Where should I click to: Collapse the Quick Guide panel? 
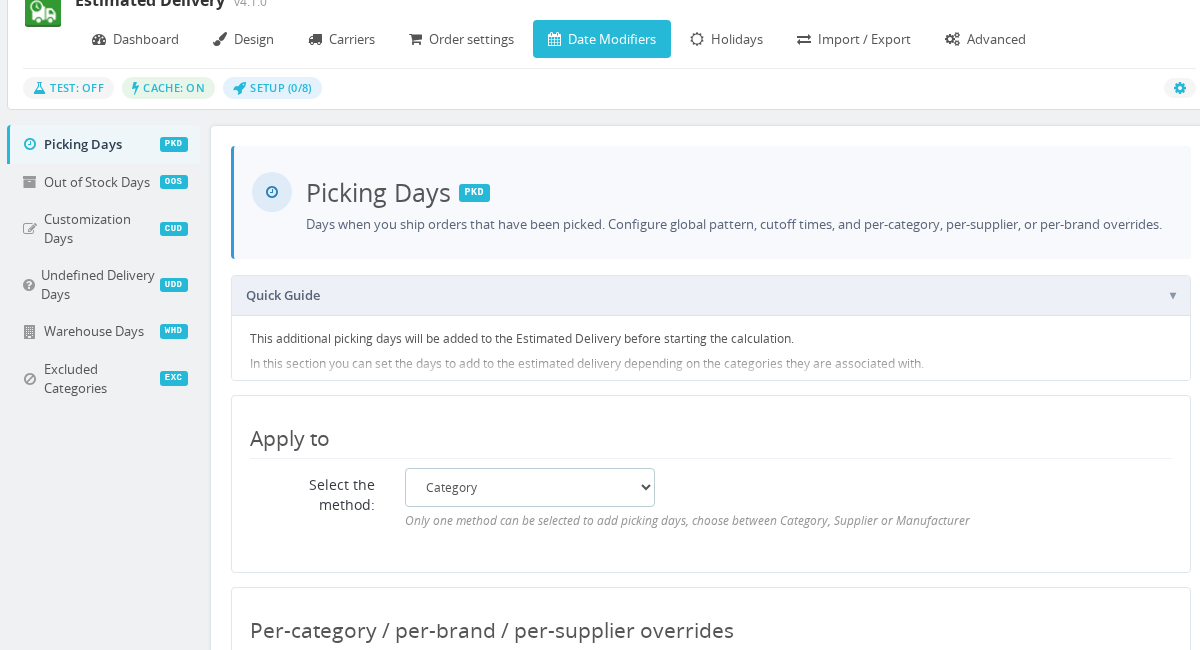pyautogui.click(x=711, y=296)
